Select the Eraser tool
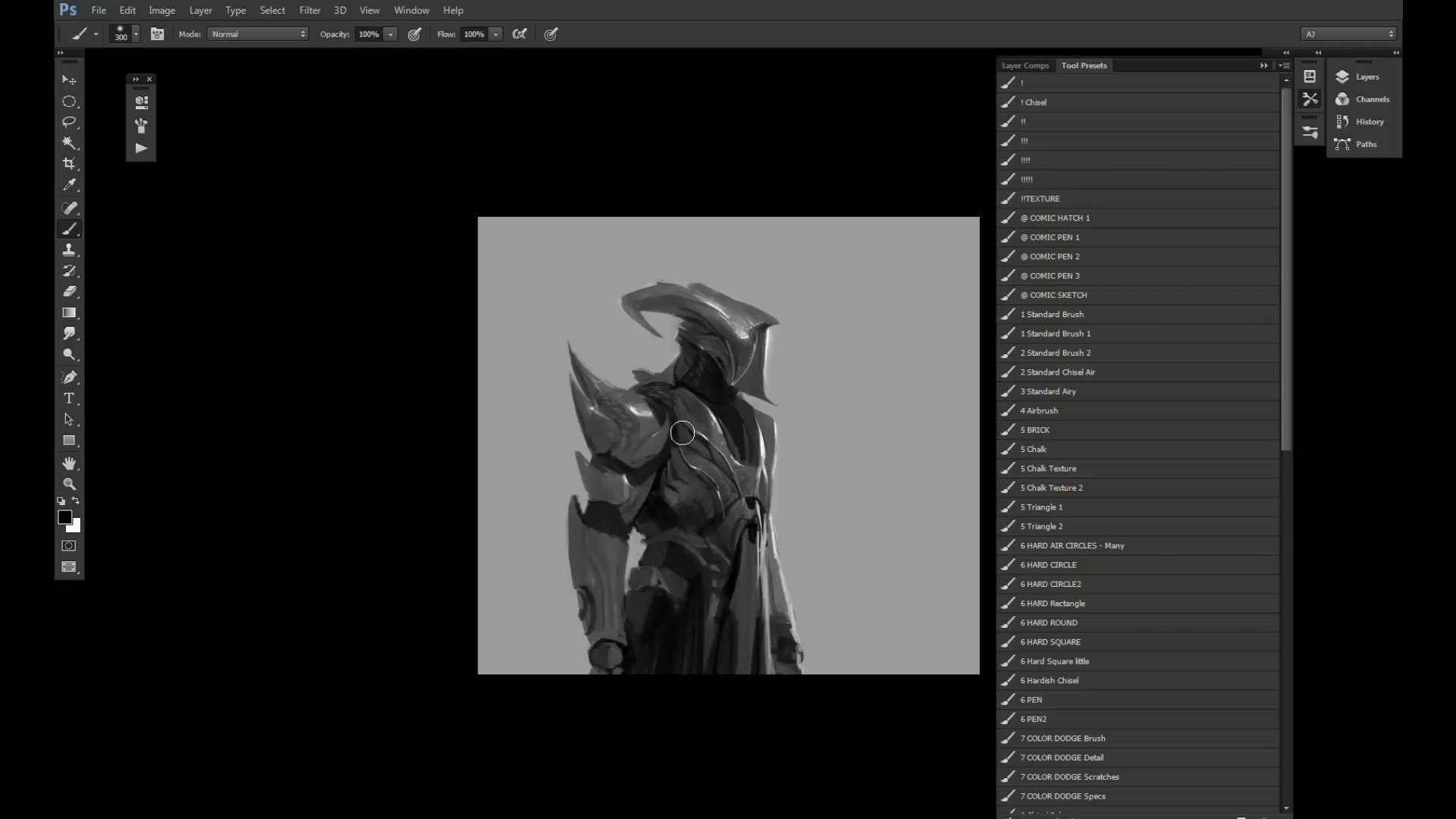The width and height of the screenshot is (1456, 819). pos(69,291)
